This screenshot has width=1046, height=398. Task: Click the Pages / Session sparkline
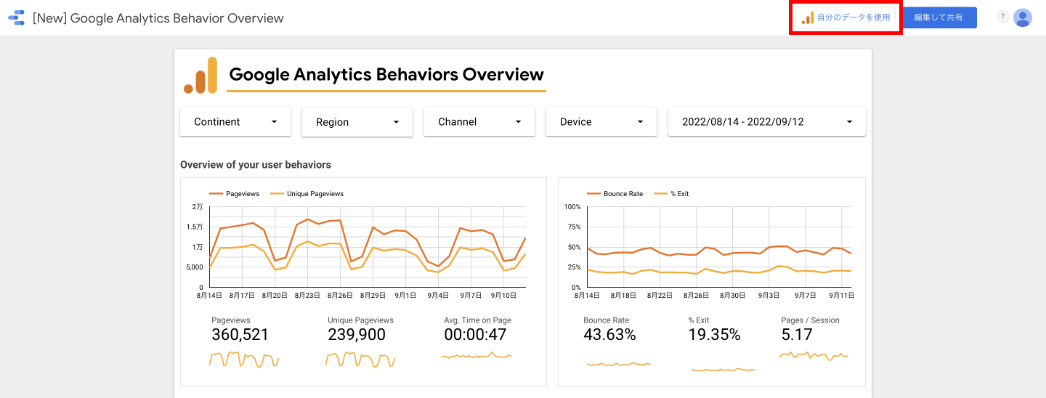pyautogui.click(x=813, y=355)
